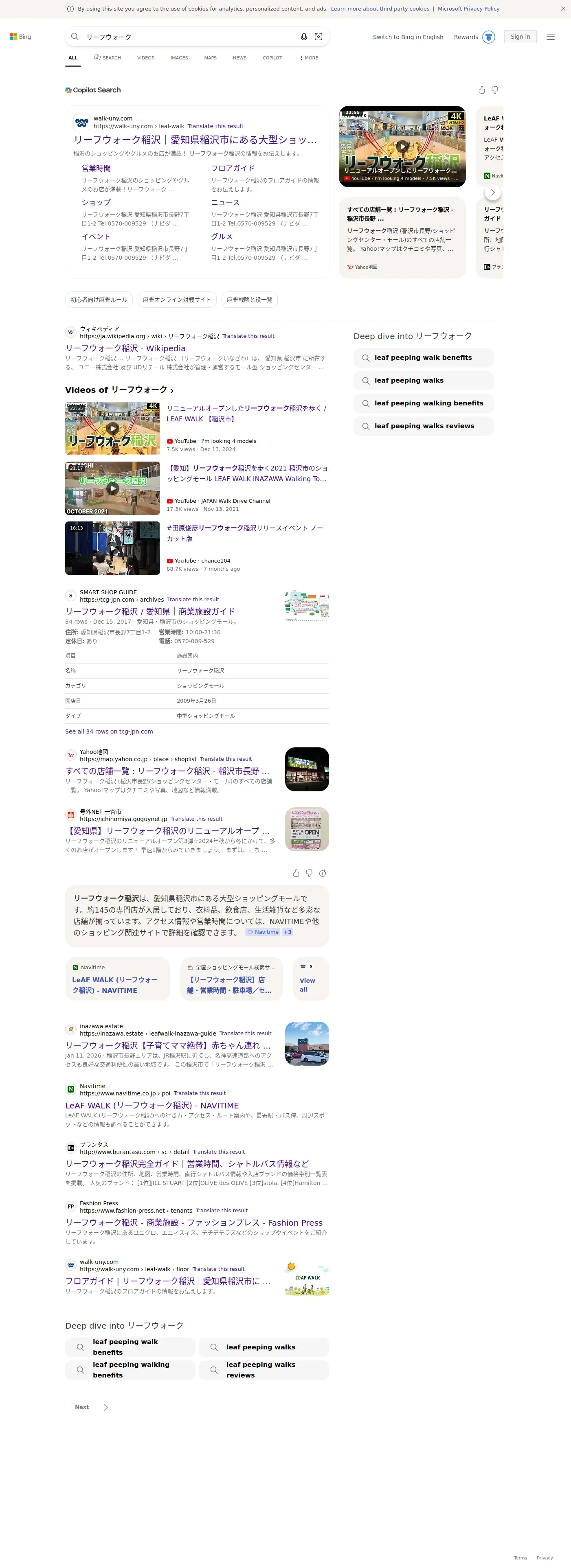This screenshot has width=571, height=1568.
Task: Show next cards in Copilot carousel
Action: (x=492, y=193)
